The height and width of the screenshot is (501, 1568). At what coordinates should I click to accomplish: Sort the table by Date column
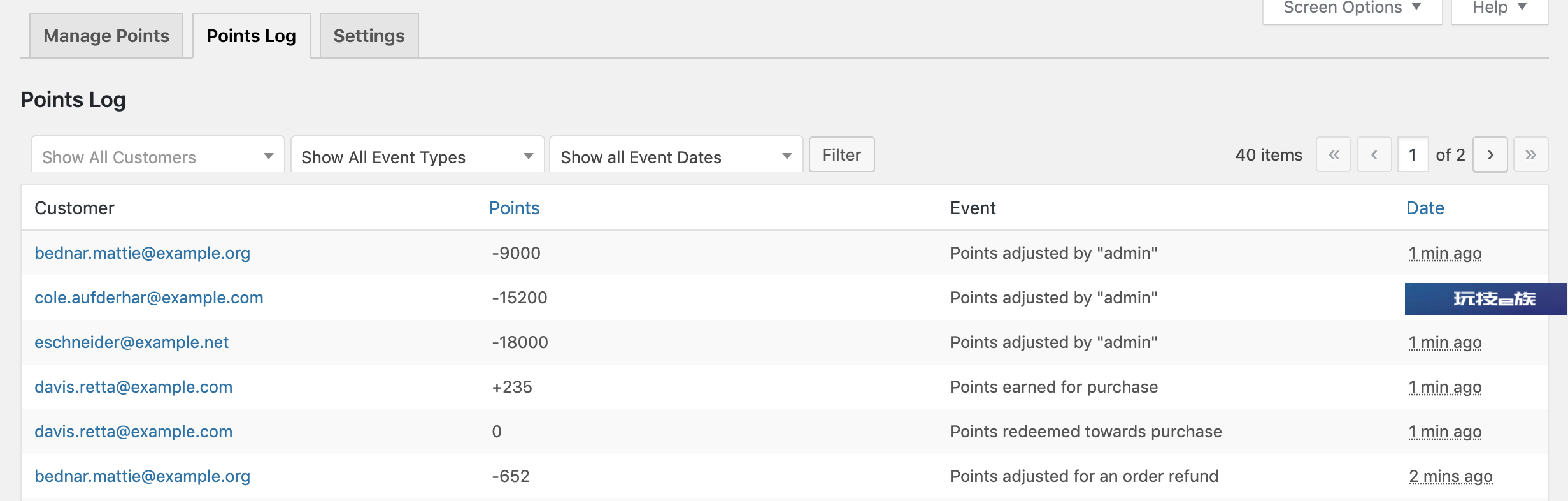pyautogui.click(x=1425, y=208)
